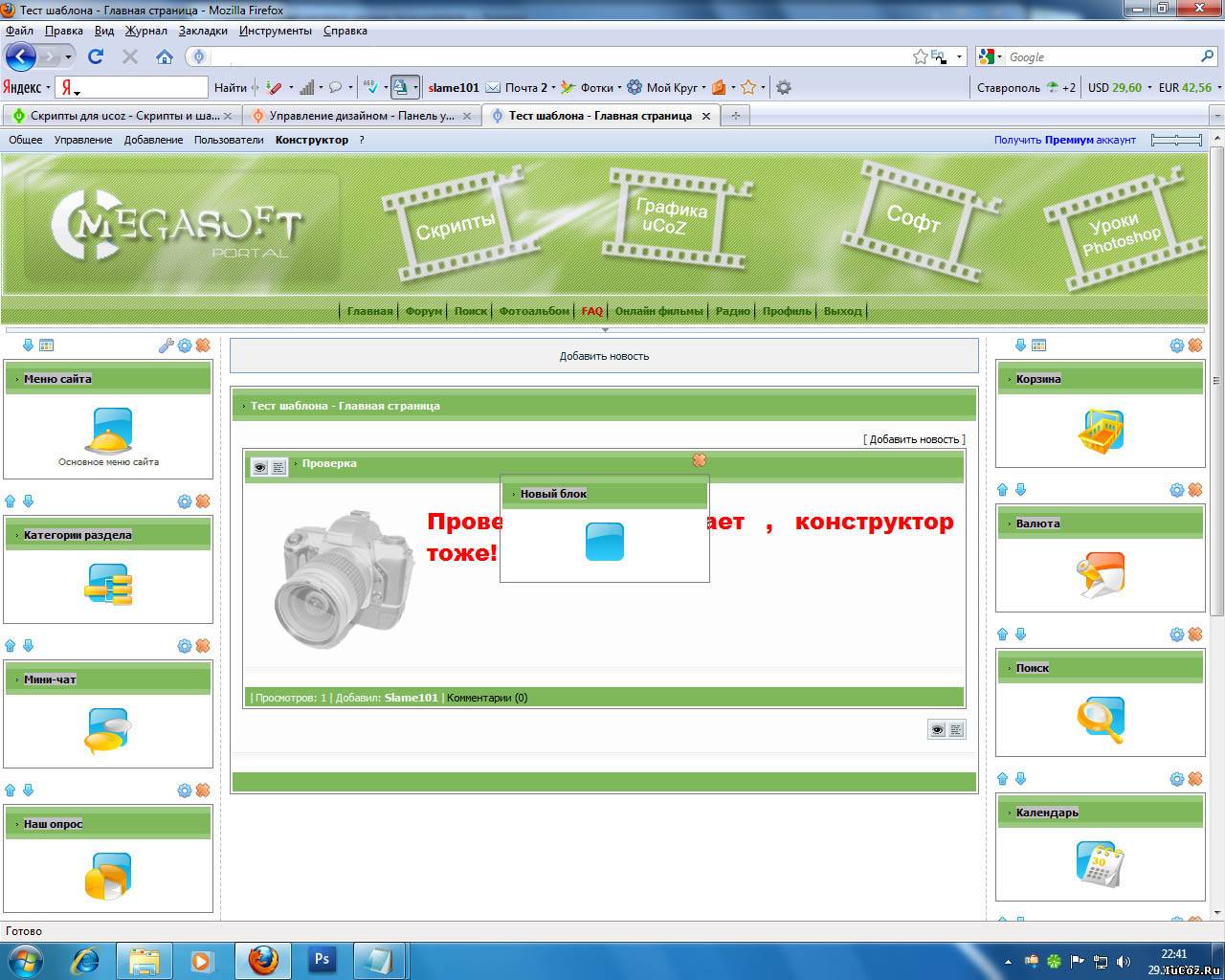Click the Новый блок blue square icon

pos(605,542)
